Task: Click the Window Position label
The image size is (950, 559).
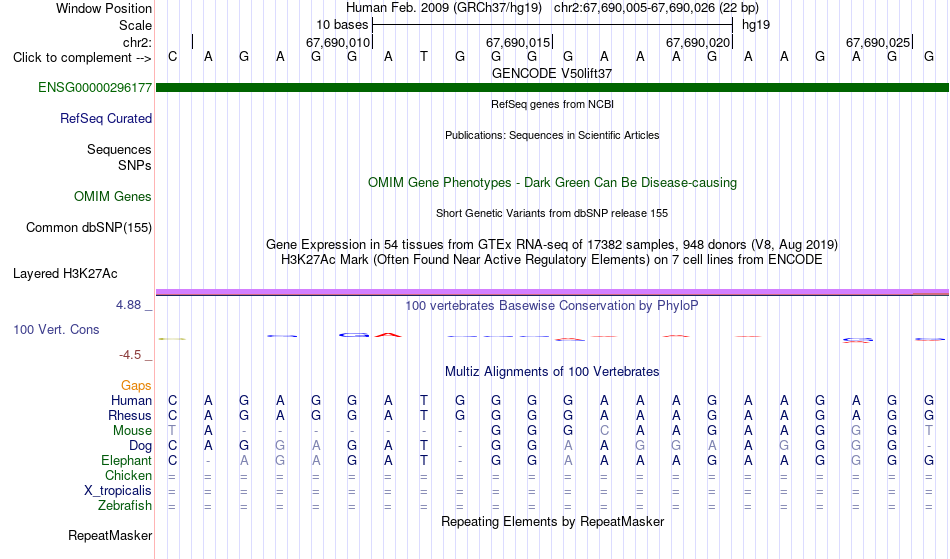Action: point(104,8)
